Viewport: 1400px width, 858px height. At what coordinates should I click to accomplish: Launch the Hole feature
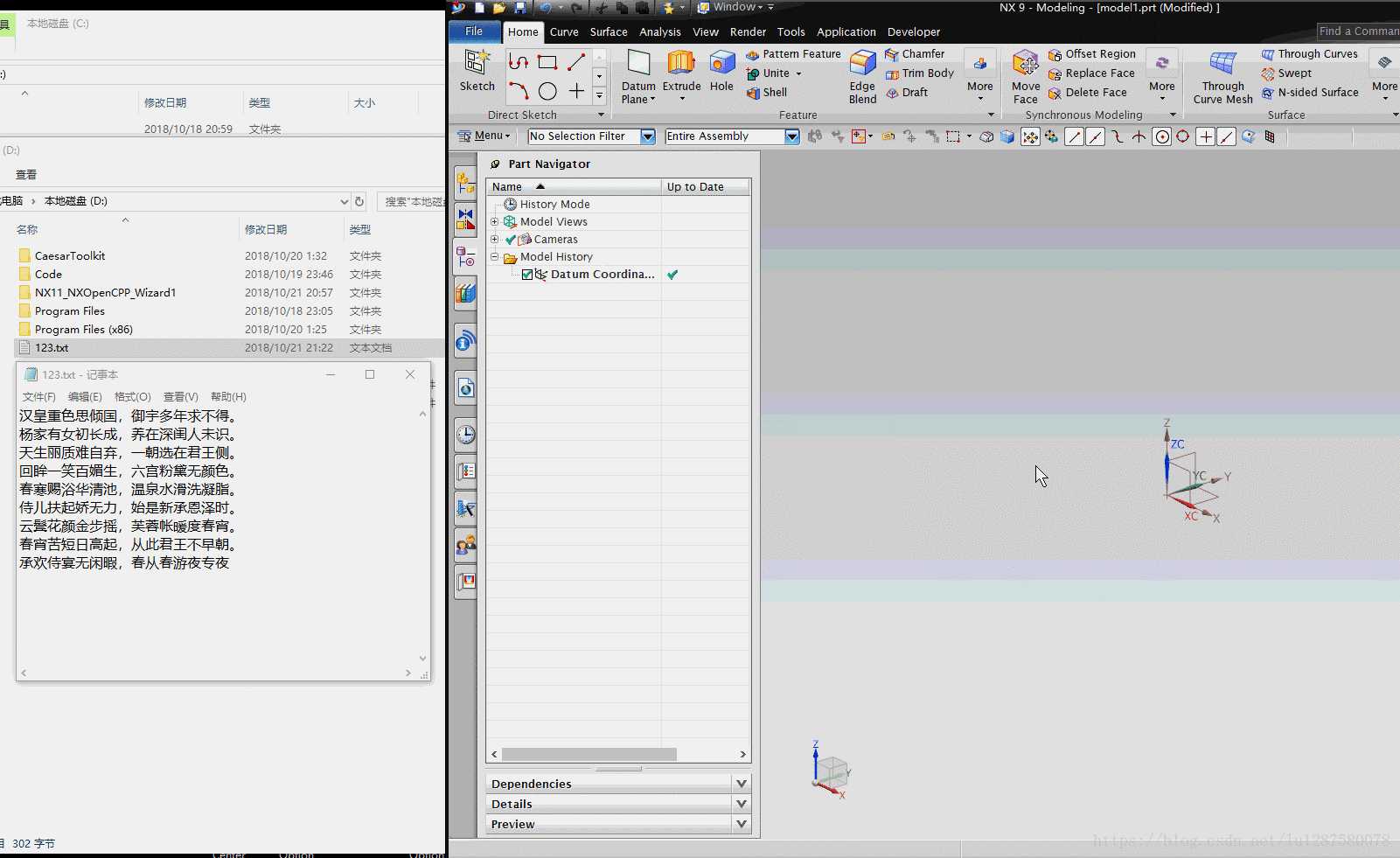[x=721, y=72]
